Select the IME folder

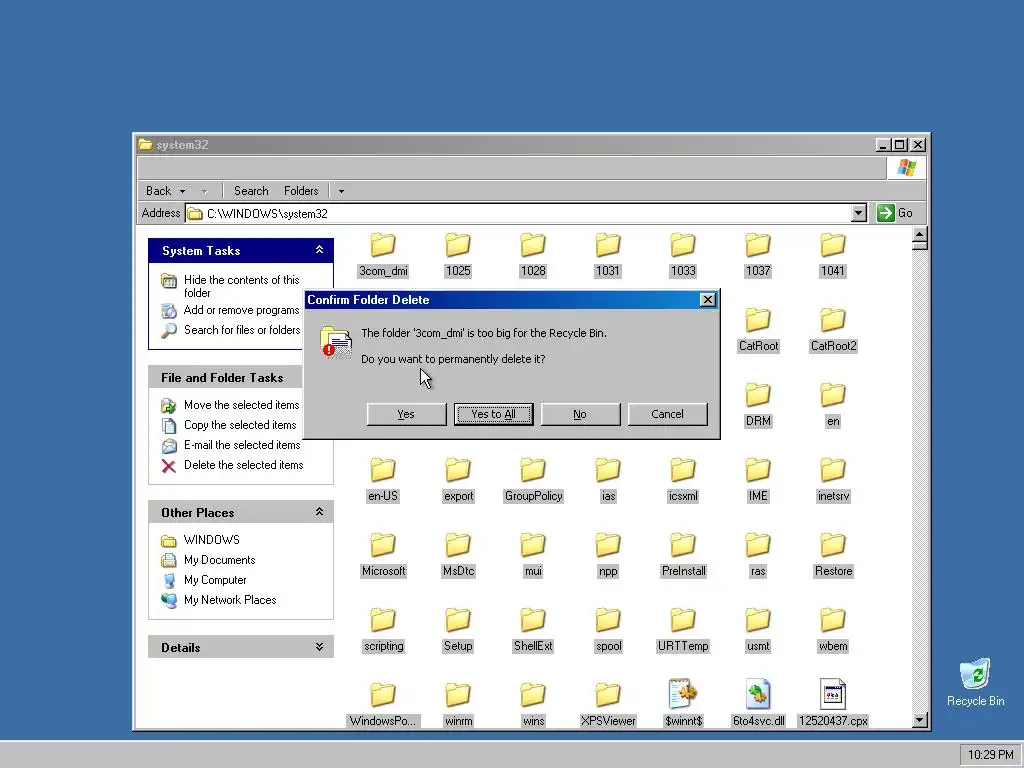click(758, 480)
